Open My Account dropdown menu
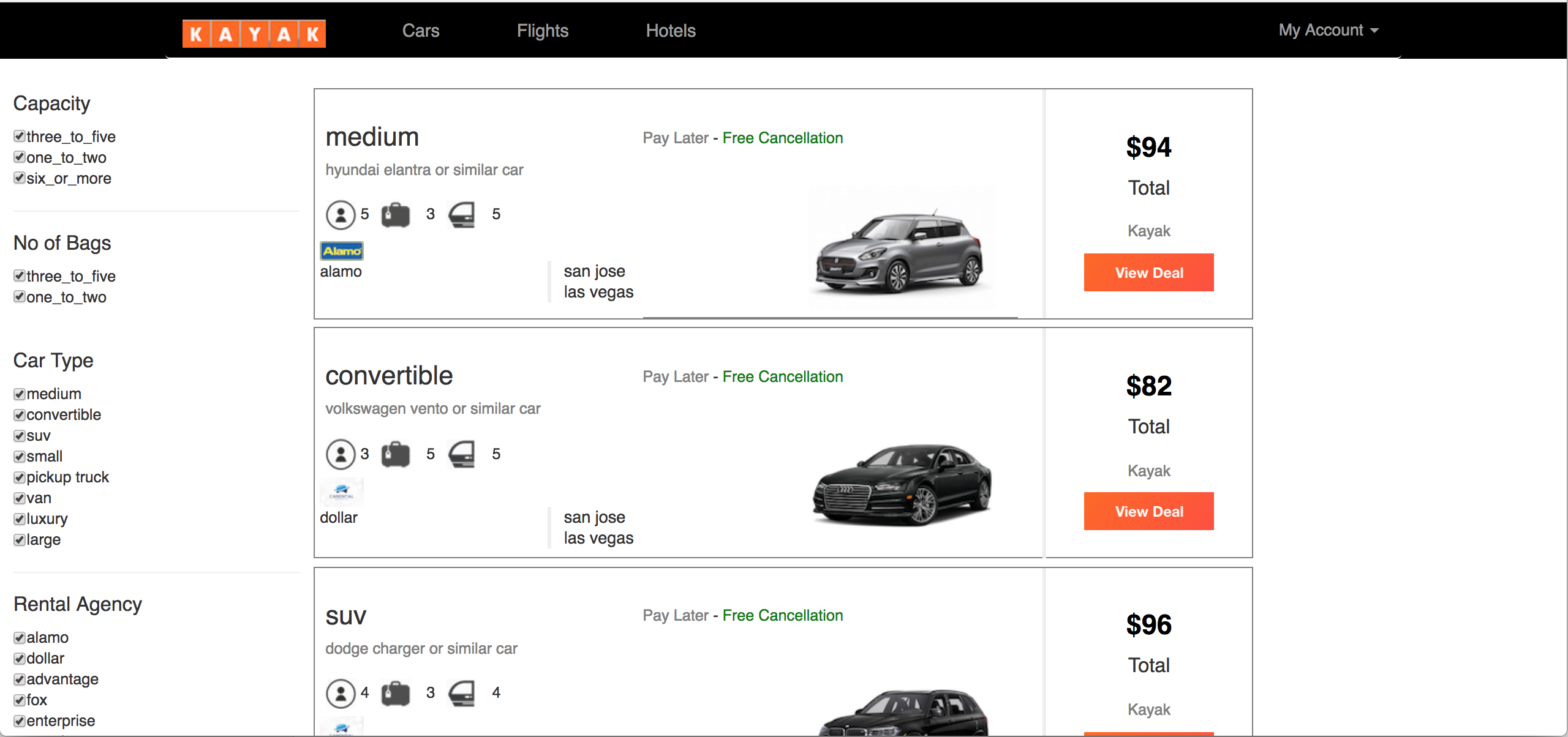The width and height of the screenshot is (1568, 737). point(1328,31)
